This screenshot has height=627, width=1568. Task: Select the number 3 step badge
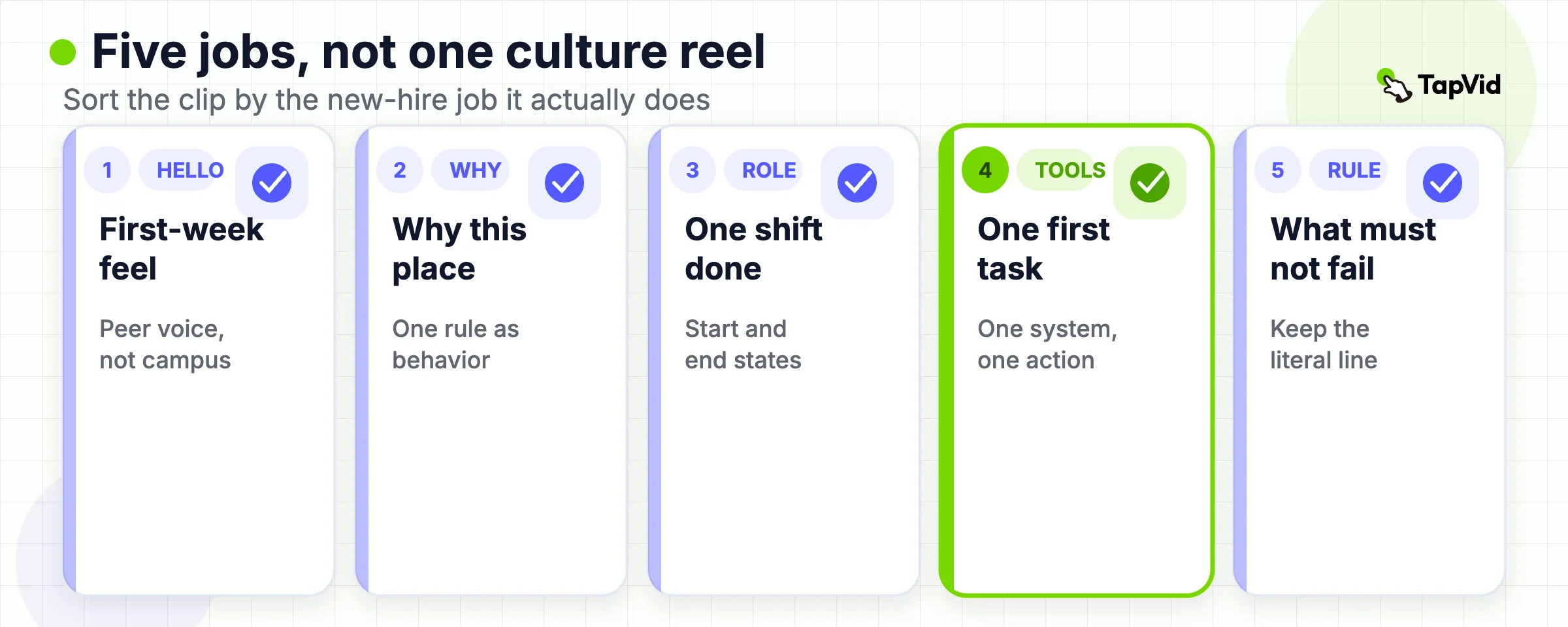(693, 170)
